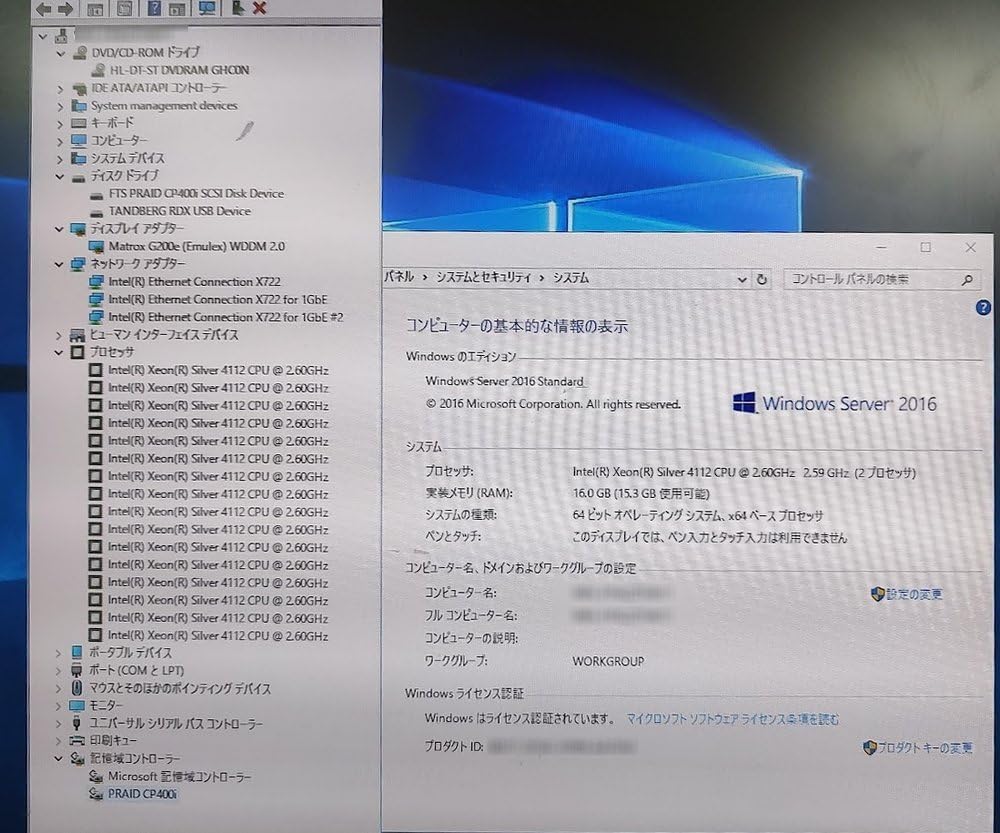Click the DVD/CD-ROM ドライブ category icon
Screen dimensions: 1000x833
(x=80, y=52)
